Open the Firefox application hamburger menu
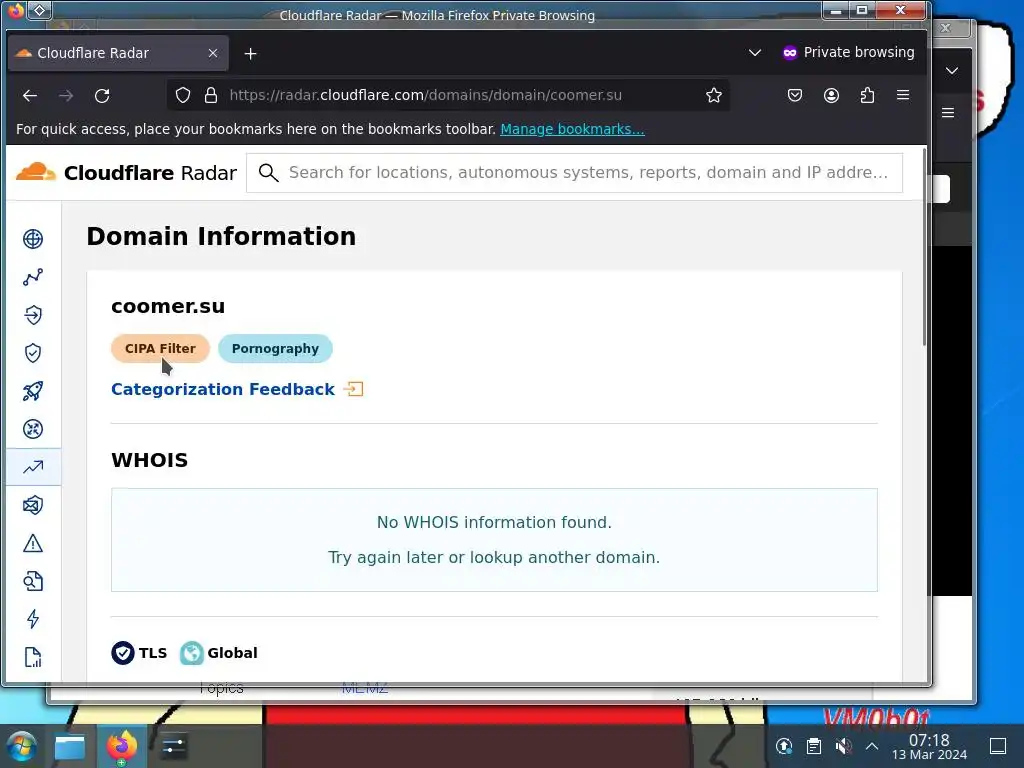Screen dimensions: 1024x768 click(903, 95)
